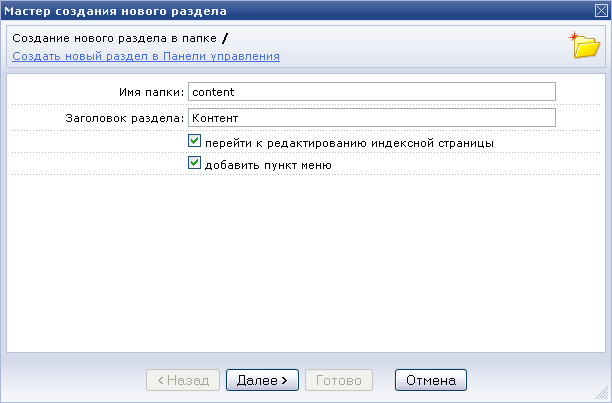Viewport: 612px width, 403px height.
Task: Open Создать новый раздел в Панели управления link
Action: (146, 56)
